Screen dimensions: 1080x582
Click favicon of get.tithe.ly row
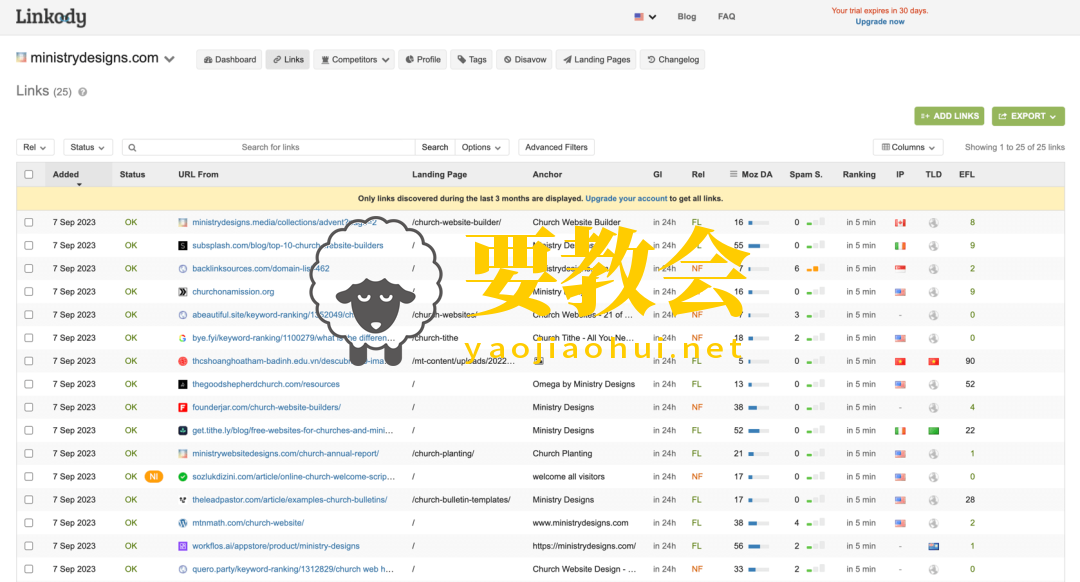183,430
